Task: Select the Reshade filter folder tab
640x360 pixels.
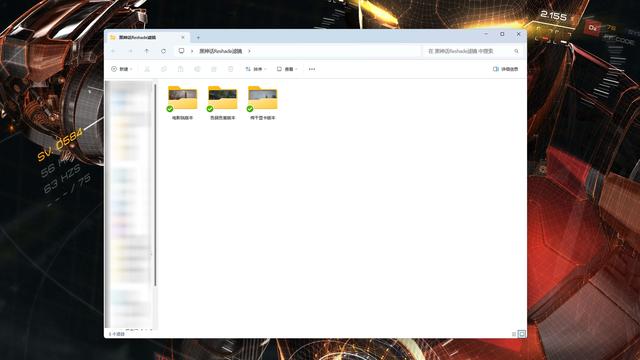Action: tap(142, 37)
